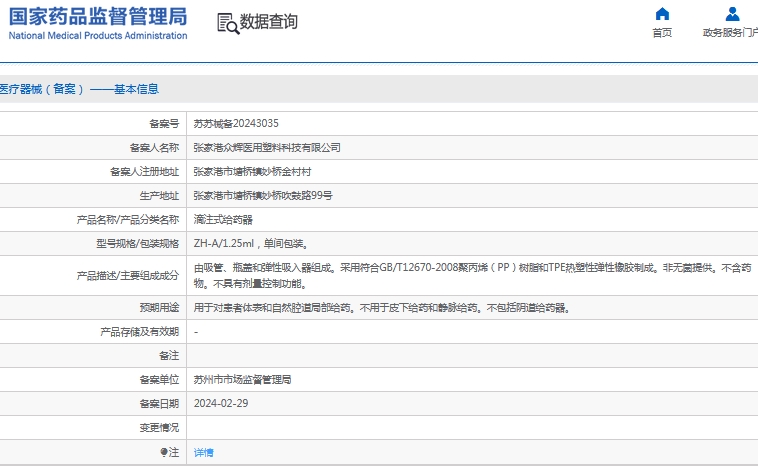Click the 生产地址 field label
The image size is (758, 472).
click(160, 195)
